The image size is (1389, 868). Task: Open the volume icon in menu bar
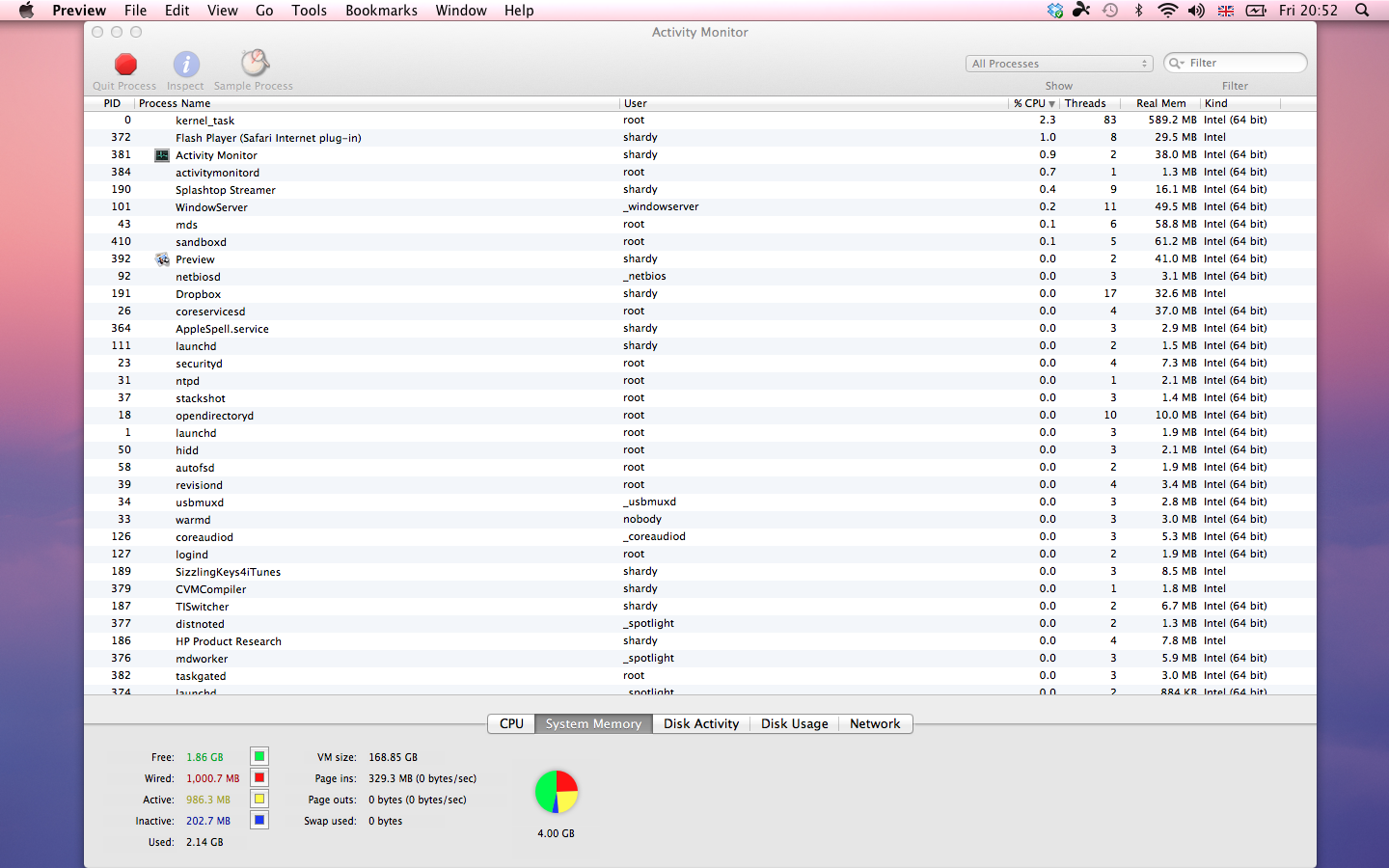click(1196, 11)
